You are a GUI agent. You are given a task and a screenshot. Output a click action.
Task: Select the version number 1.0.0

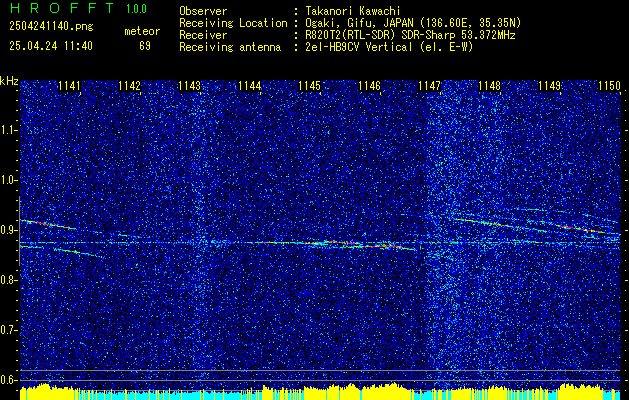(136, 9)
